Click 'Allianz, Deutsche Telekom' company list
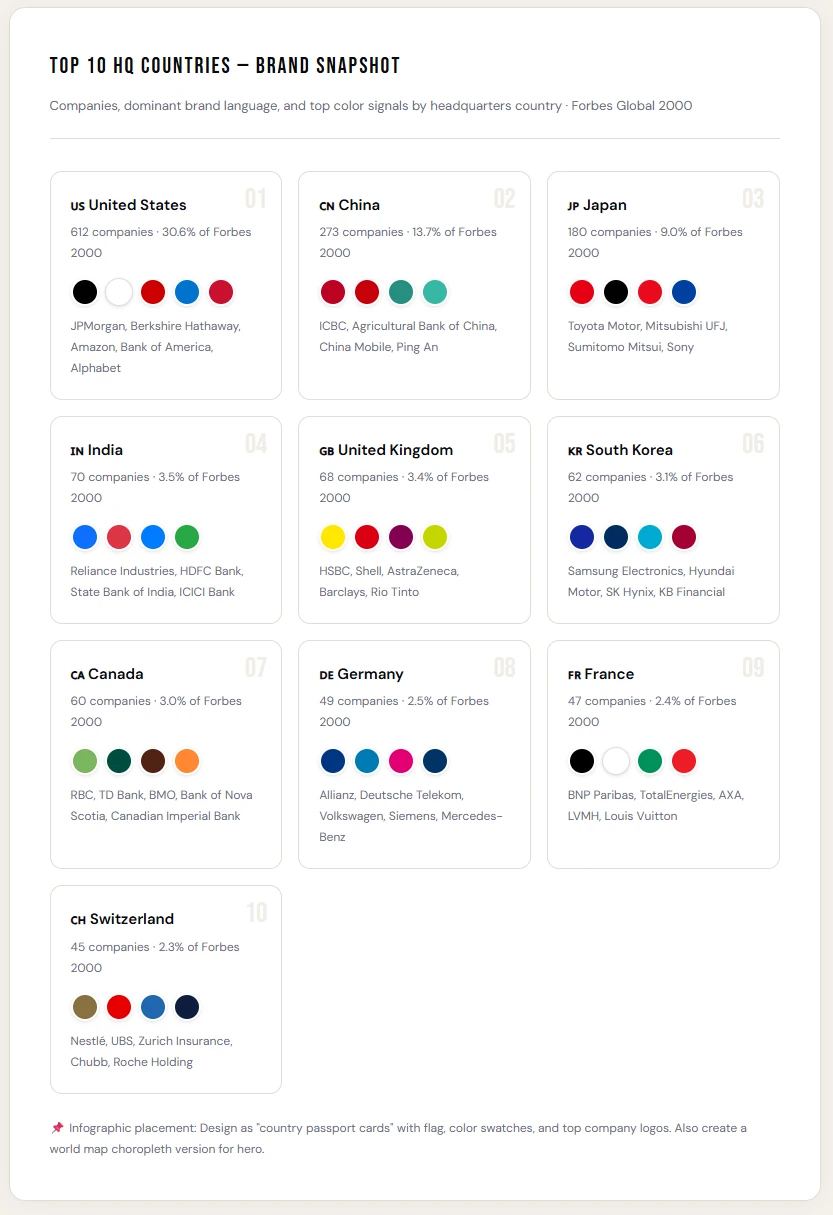This screenshot has height=1215, width=833. [x=411, y=816]
